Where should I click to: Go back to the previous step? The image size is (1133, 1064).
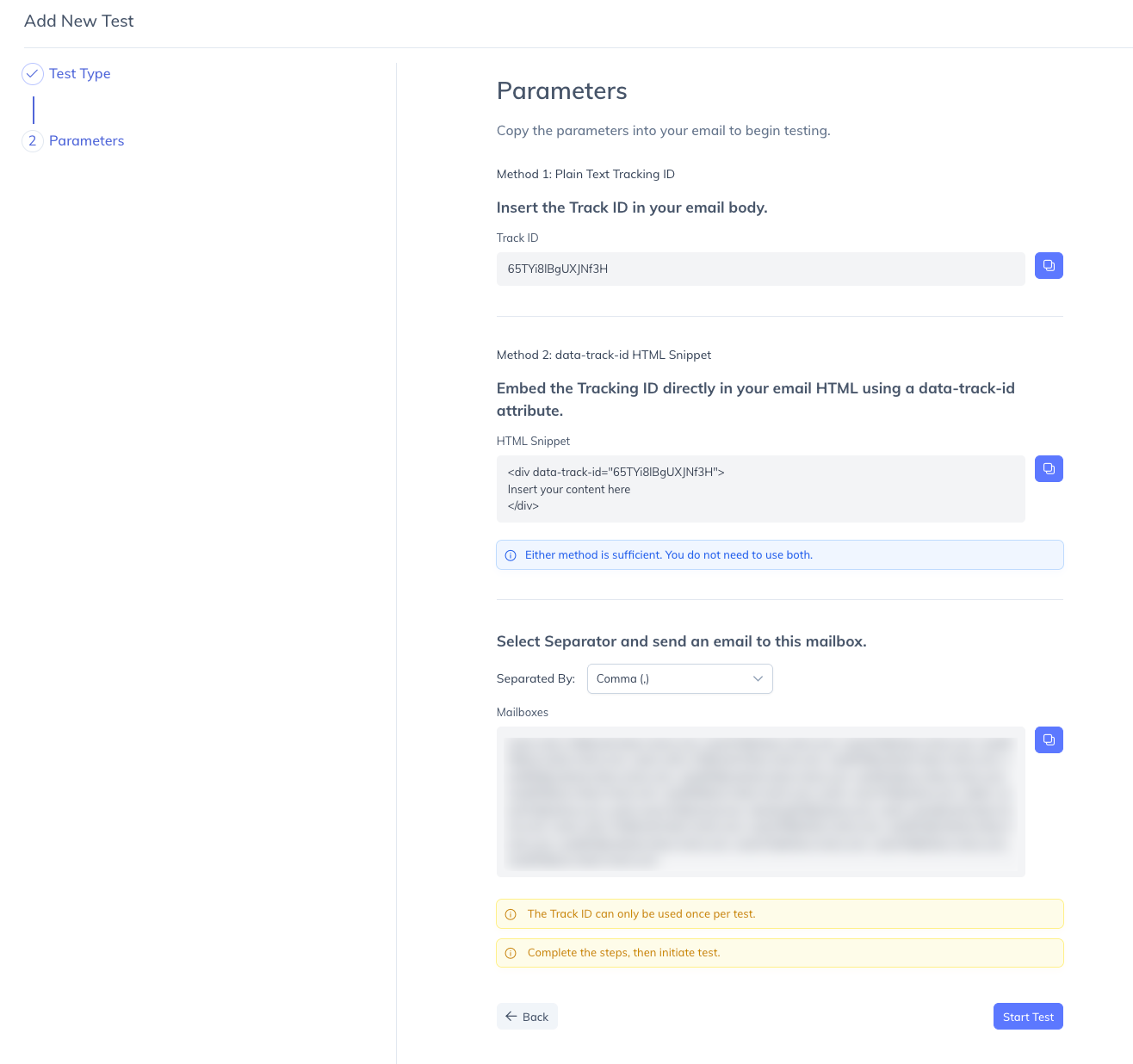point(527,1017)
